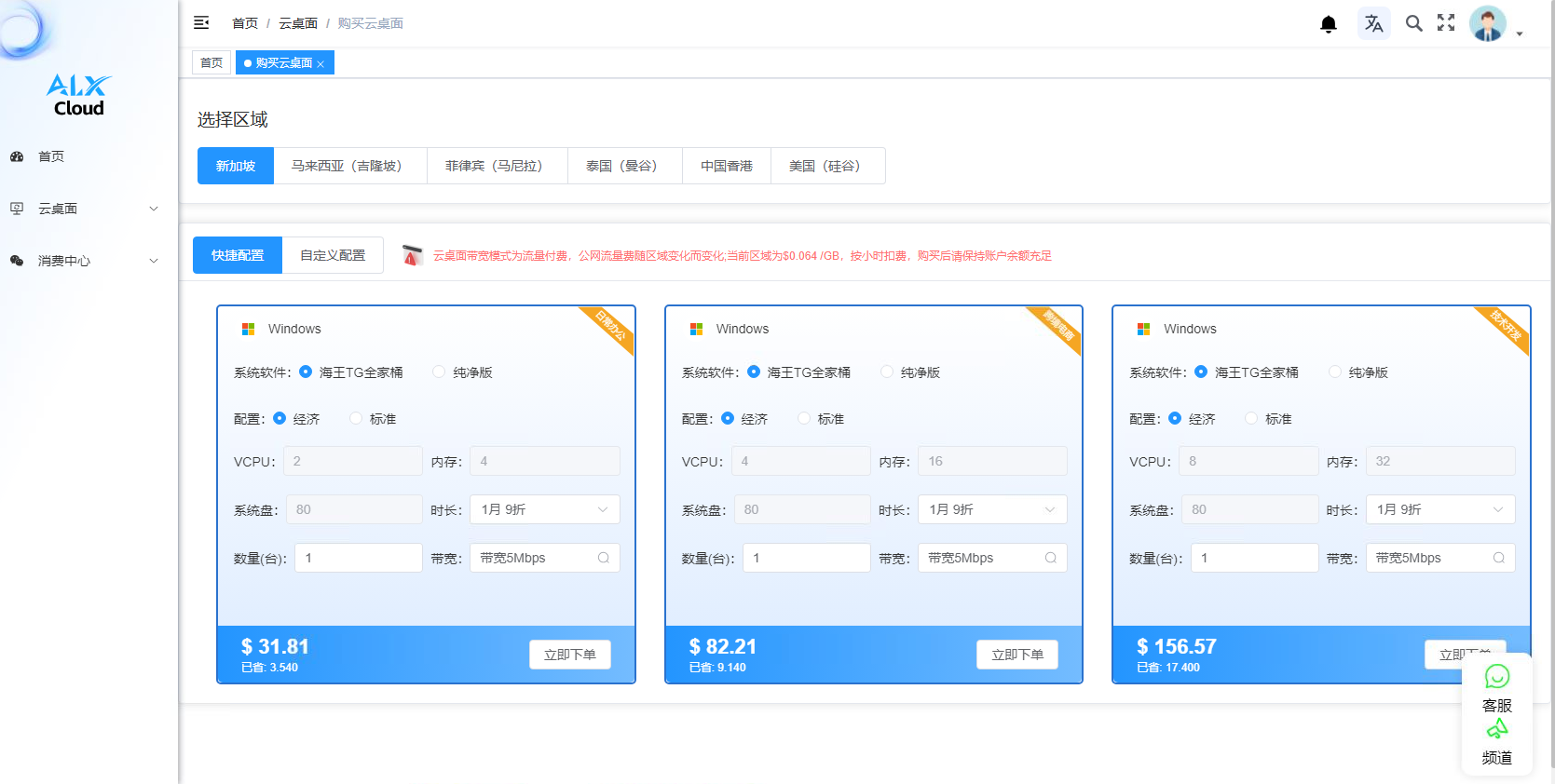Viewport: 1555px width, 784px height.
Task: Select 标准 configuration in the second card
Action: pos(804,419)
